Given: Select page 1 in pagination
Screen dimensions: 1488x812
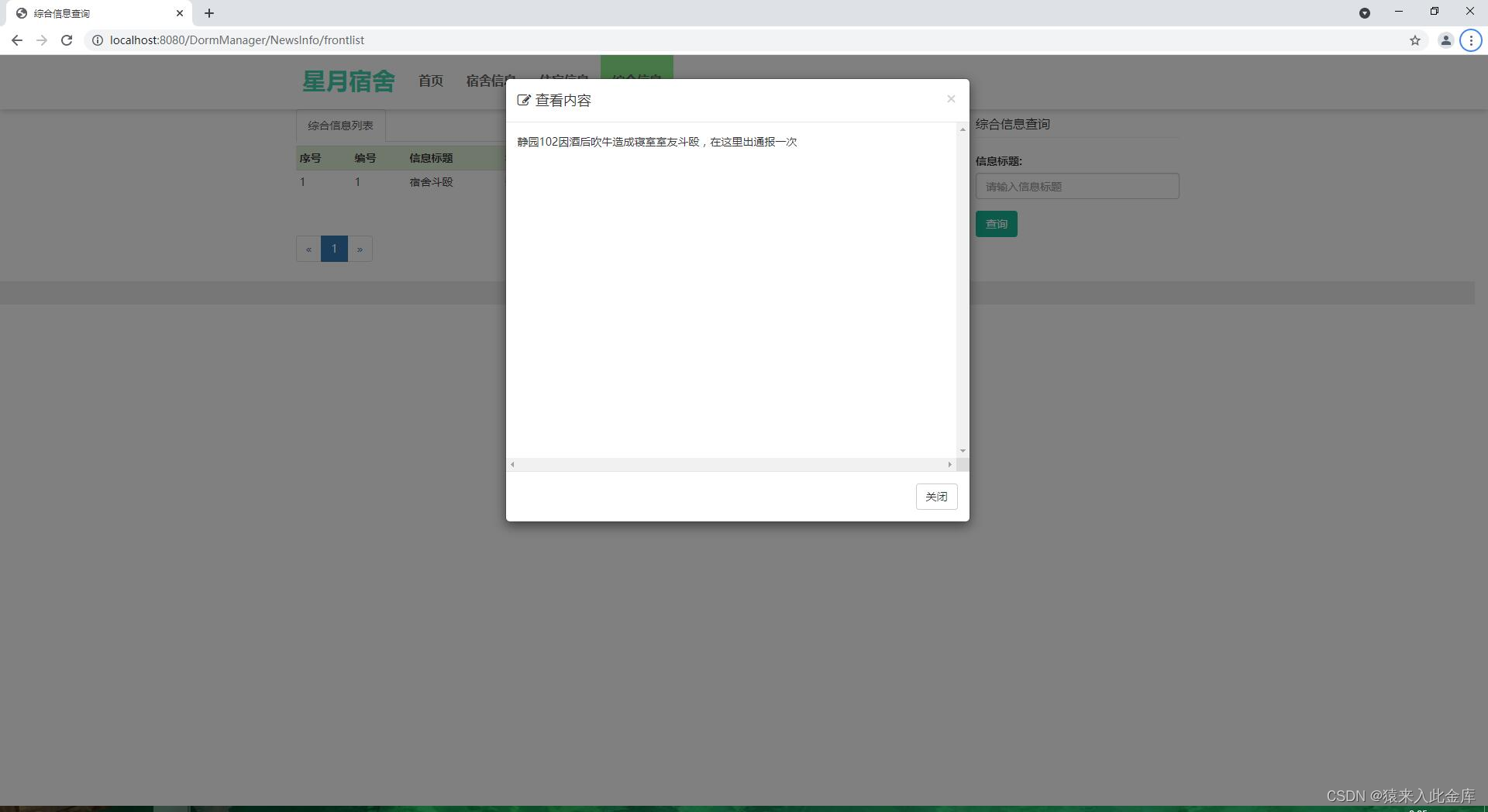Looking at the screenshot, I should (x=334, y=249).
